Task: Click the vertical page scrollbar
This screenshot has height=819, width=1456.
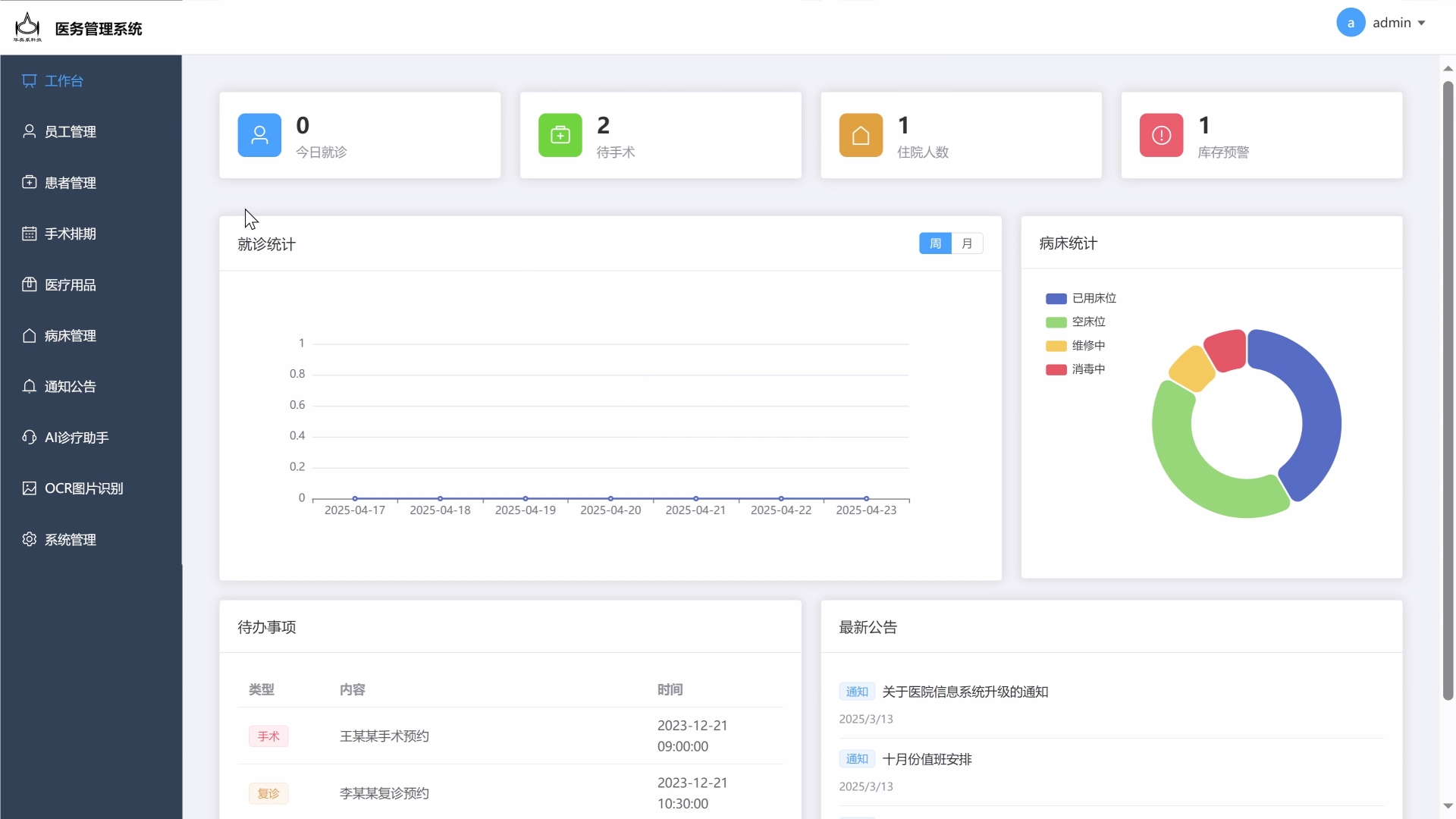Action: 1448,391
